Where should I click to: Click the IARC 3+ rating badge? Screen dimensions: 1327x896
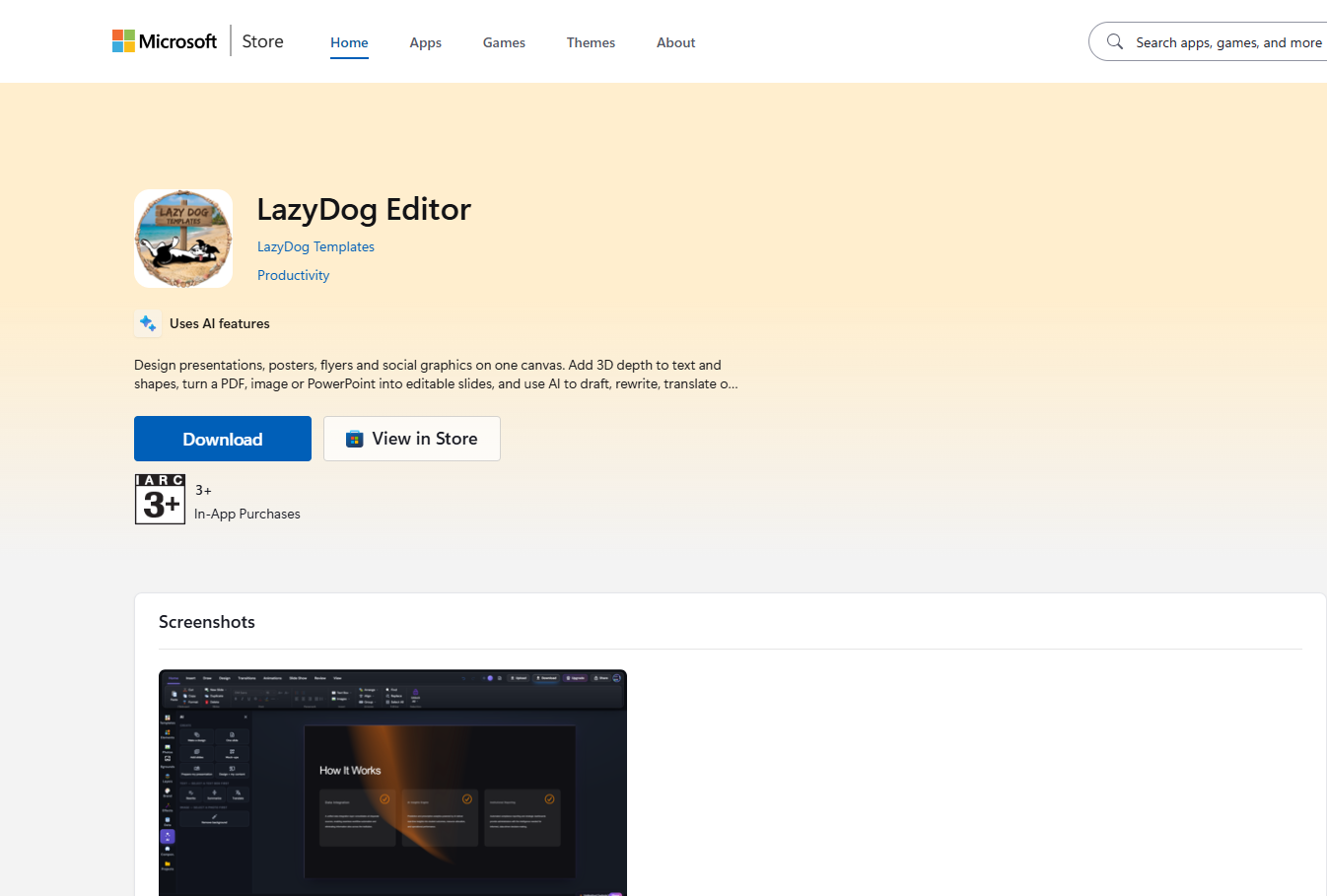[x=160, y=500]
